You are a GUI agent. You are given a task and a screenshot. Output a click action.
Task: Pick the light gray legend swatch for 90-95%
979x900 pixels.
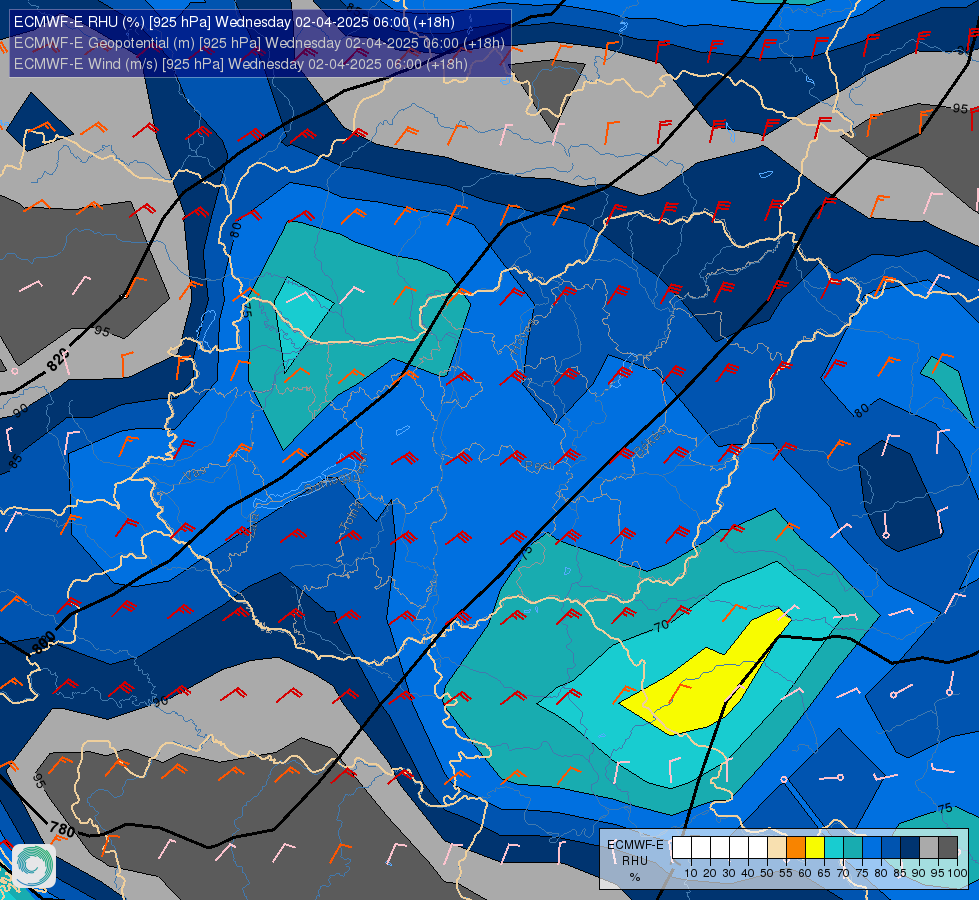(x=929, y=848)
